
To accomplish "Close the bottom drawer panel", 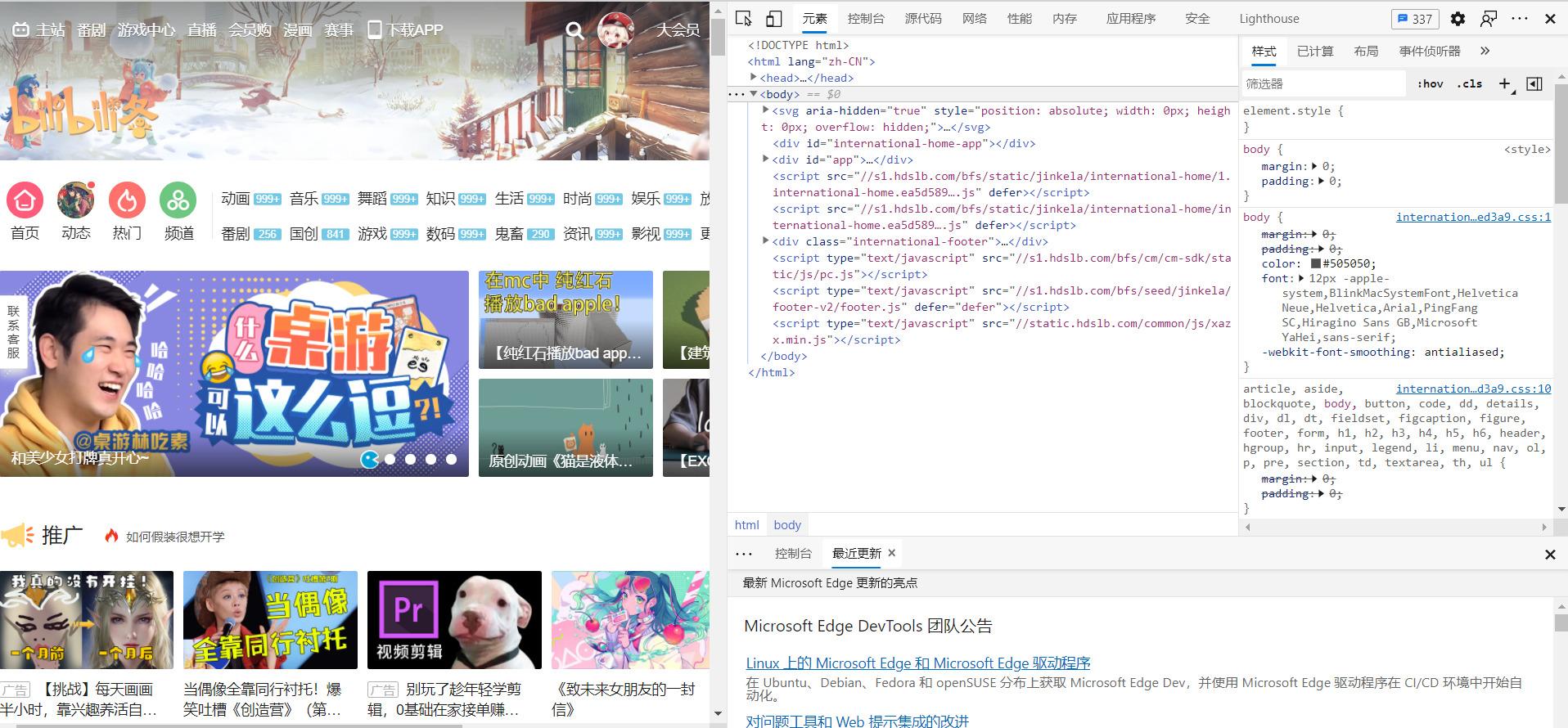I will click(x=1550, y=555).
